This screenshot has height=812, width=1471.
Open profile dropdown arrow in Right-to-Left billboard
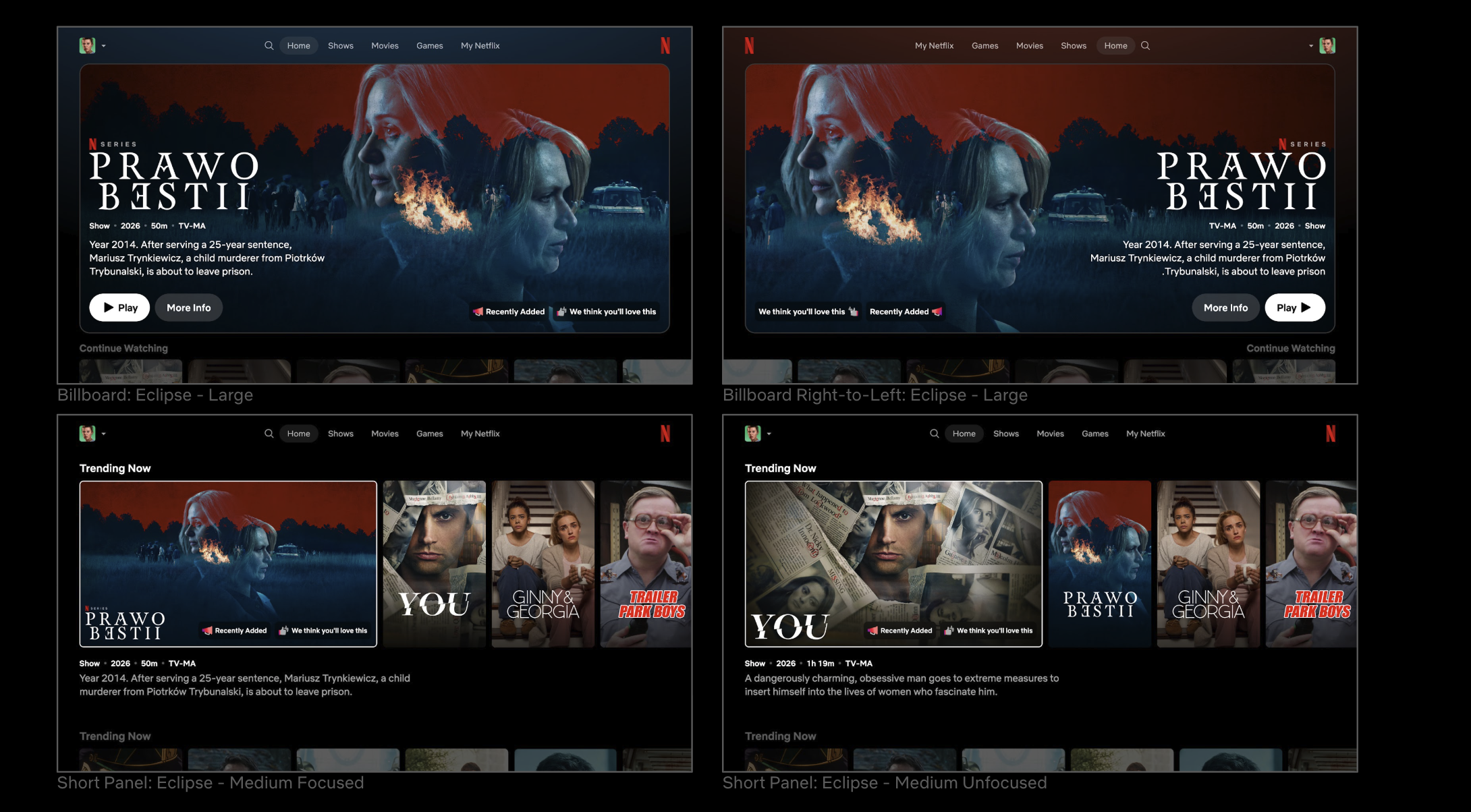[x=1311, y=47]
